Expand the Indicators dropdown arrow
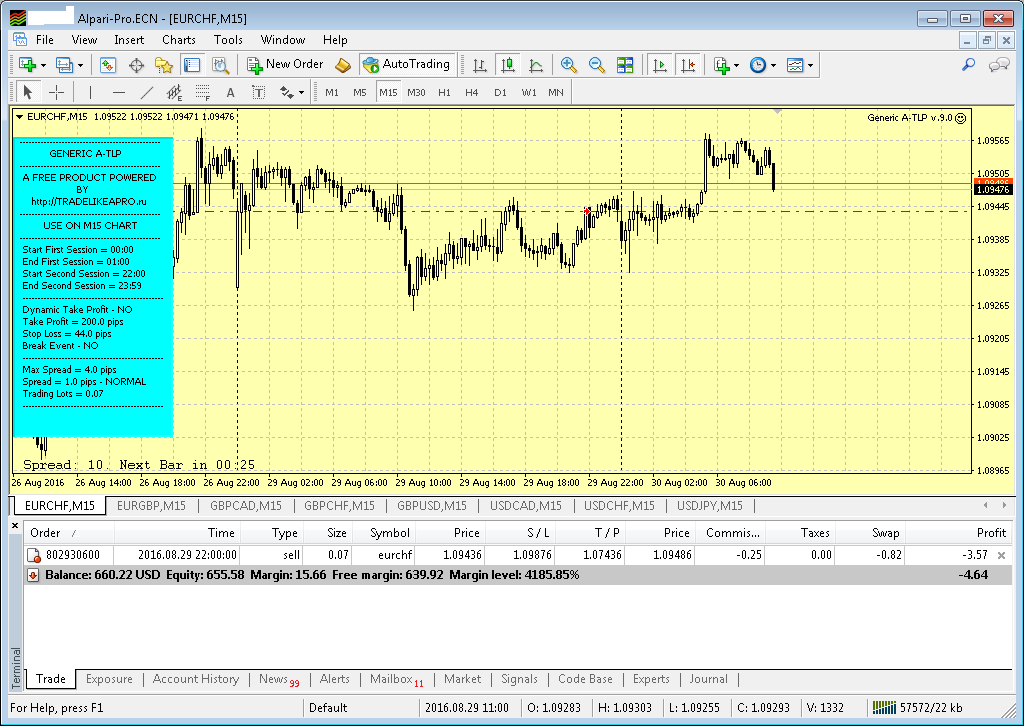 pos(737,65)
